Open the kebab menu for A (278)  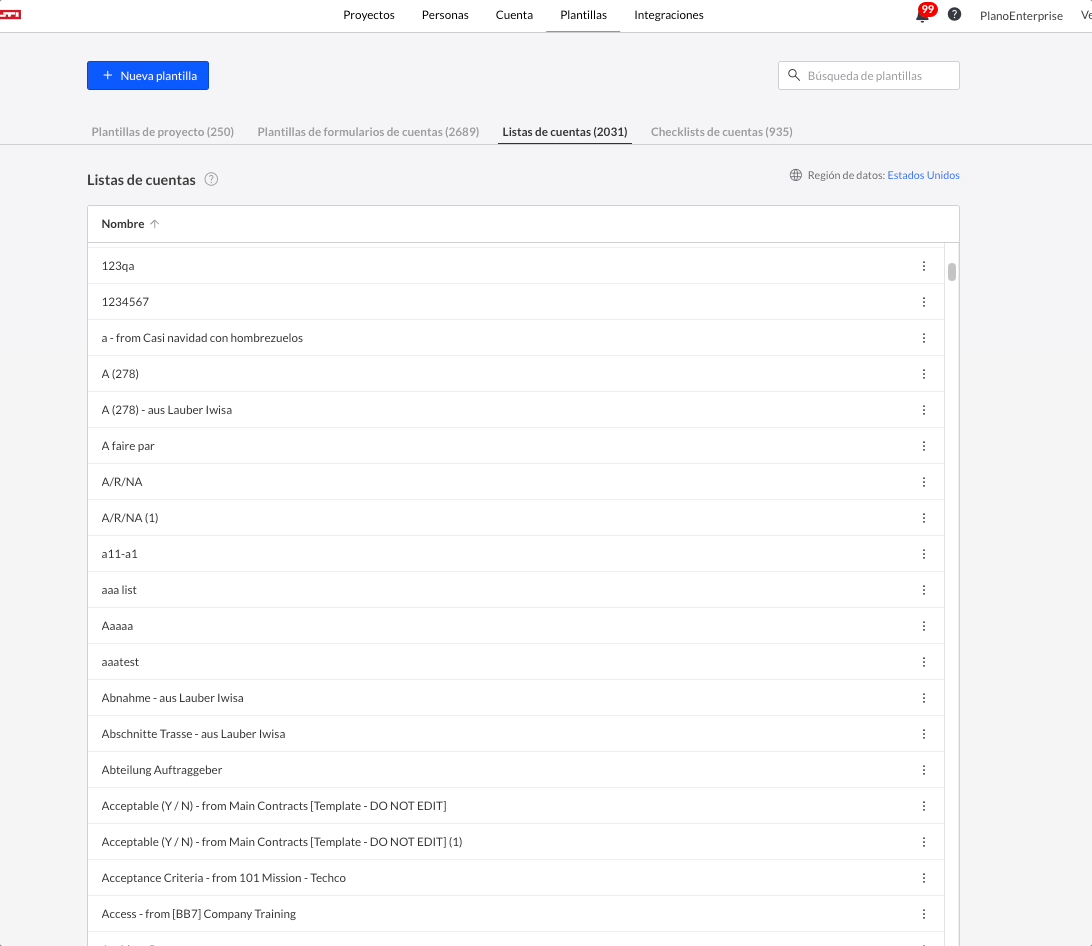click(x=923, y=374)
